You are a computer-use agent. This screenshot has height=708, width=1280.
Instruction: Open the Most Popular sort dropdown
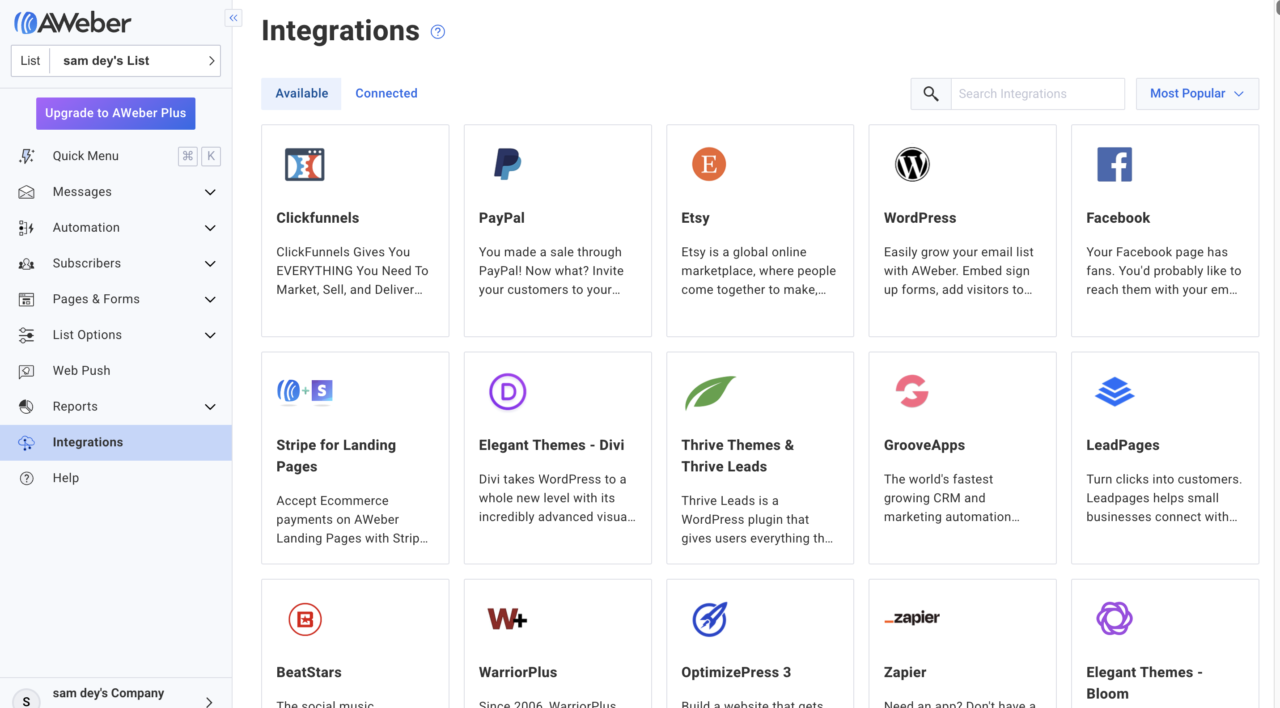coord(1197,94)
